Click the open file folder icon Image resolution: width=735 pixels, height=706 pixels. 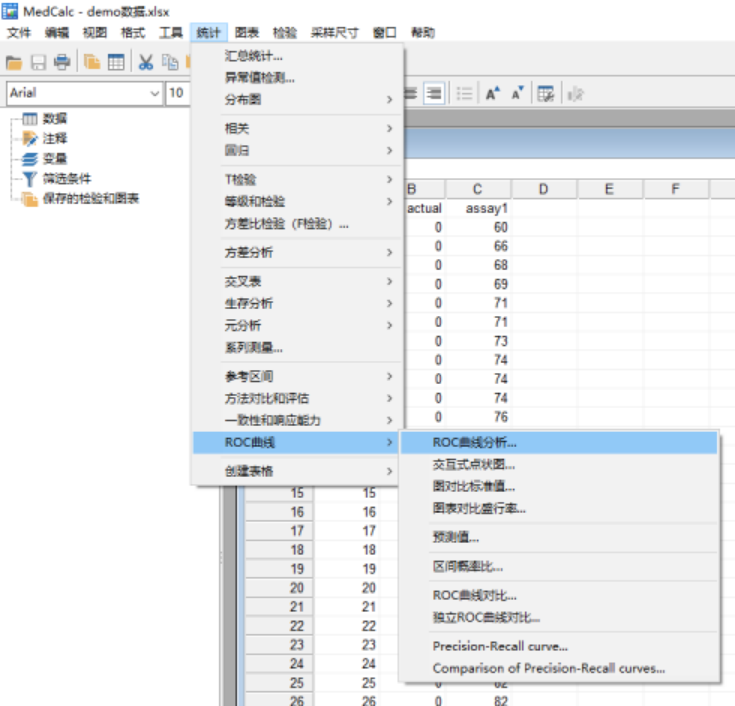click(x=14, y=62)
